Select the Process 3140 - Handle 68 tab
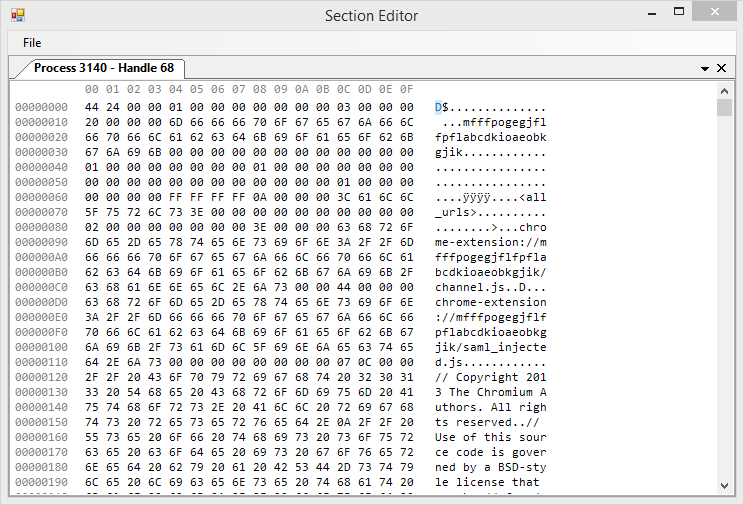This screenshot has width=744, height=505. (x=103, y=68)
